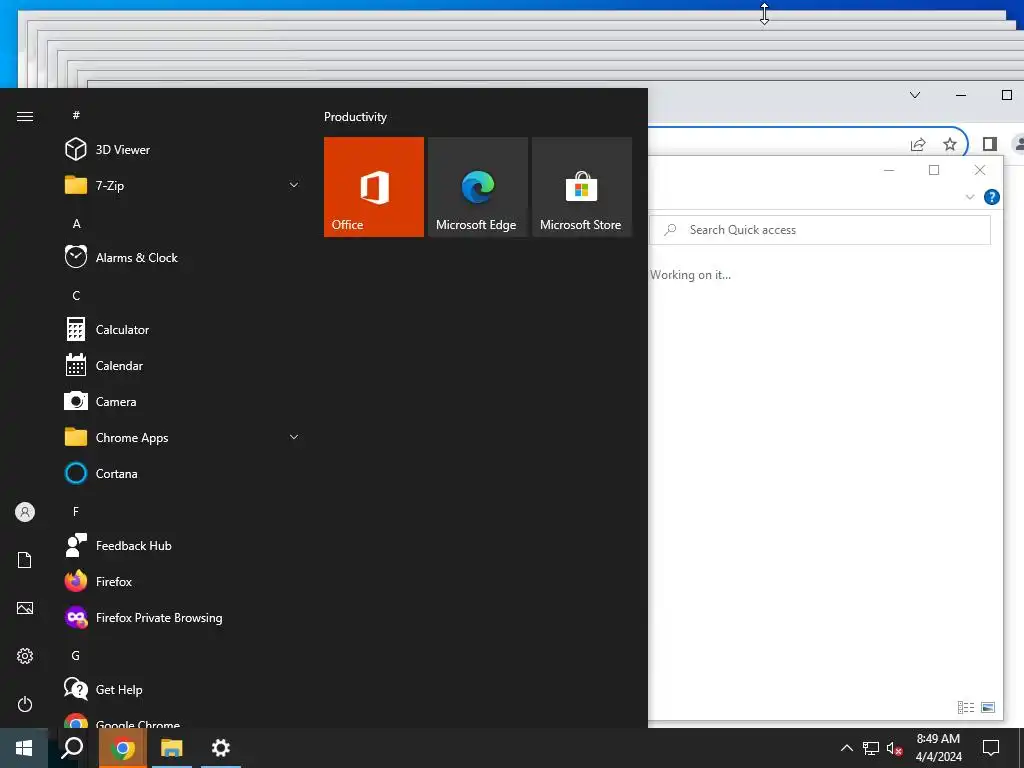1024x768 pixels.
Task: Switch to Chrome on the taskbar
Action: click(x=123, y=748)
